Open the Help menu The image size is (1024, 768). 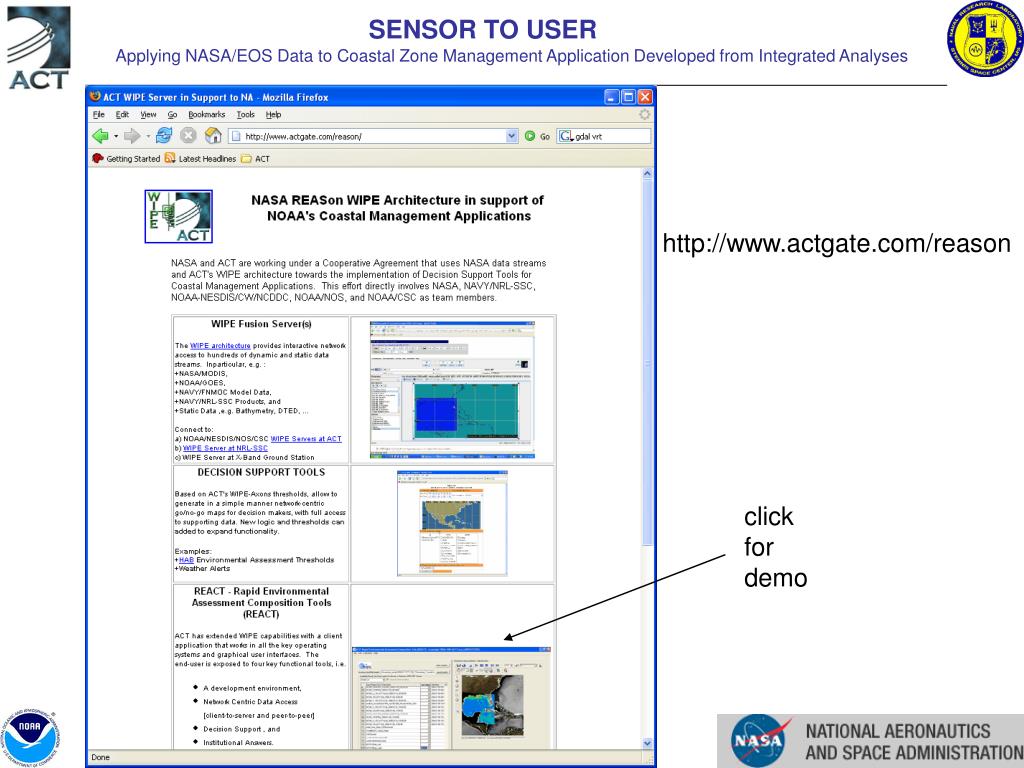click(x=273, y=114)
